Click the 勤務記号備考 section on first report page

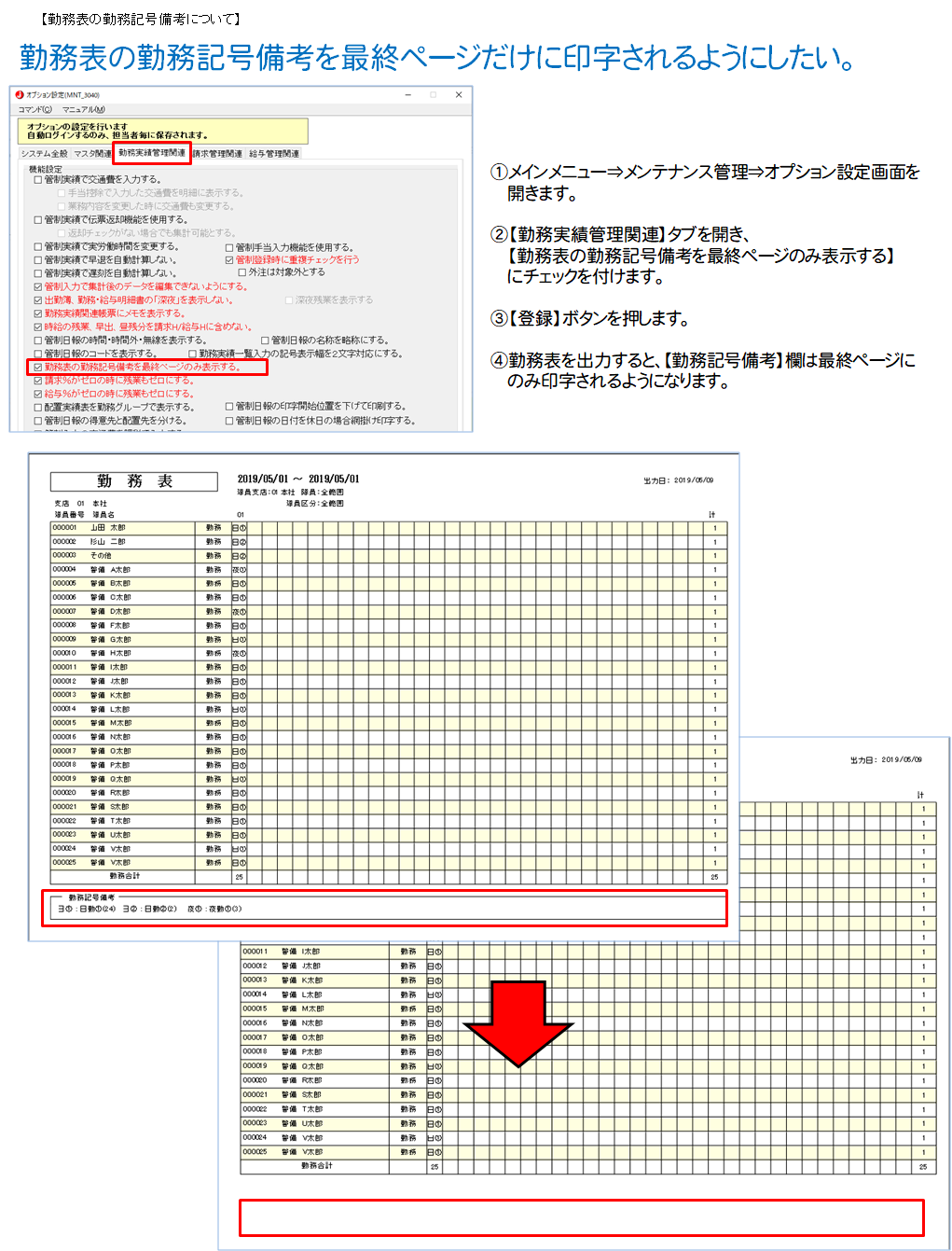(x=384, y=908)
